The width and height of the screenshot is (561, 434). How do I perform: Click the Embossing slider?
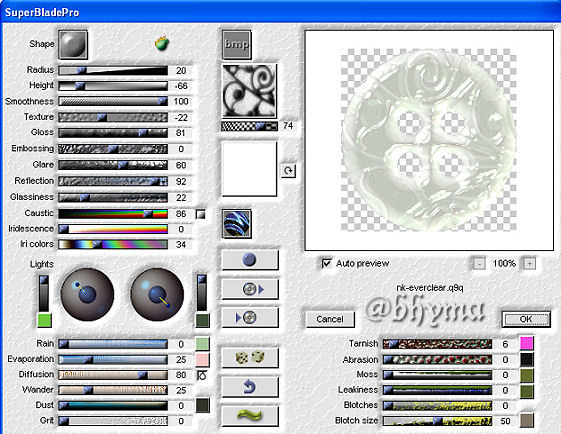113,149
